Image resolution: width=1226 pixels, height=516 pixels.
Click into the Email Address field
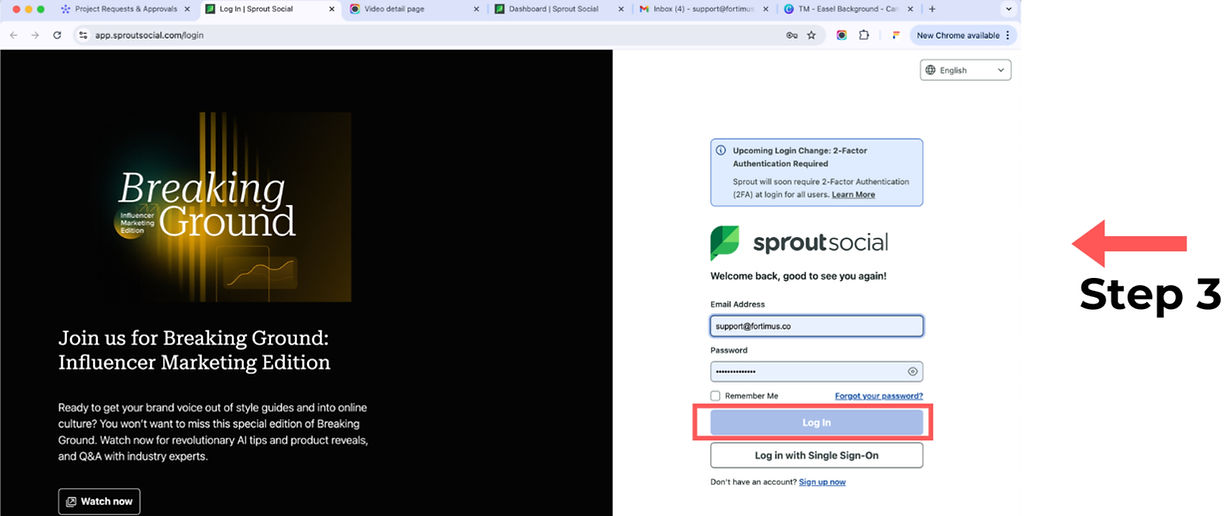click(816, 326)
